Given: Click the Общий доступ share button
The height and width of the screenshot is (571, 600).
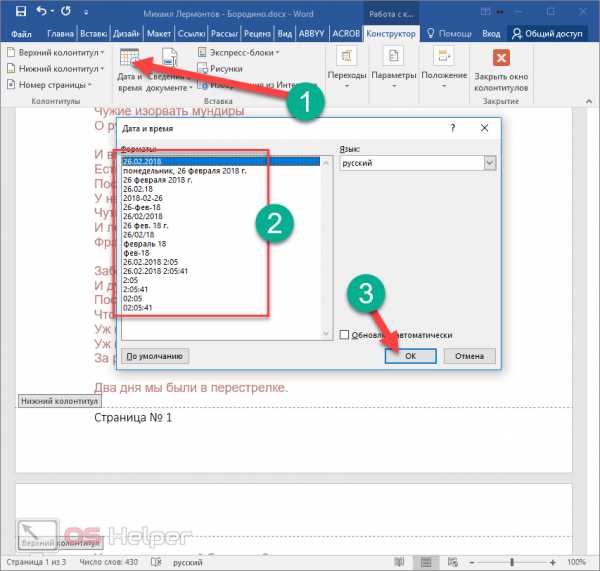Looking at the screenshot, I should [x=547, y=34].
